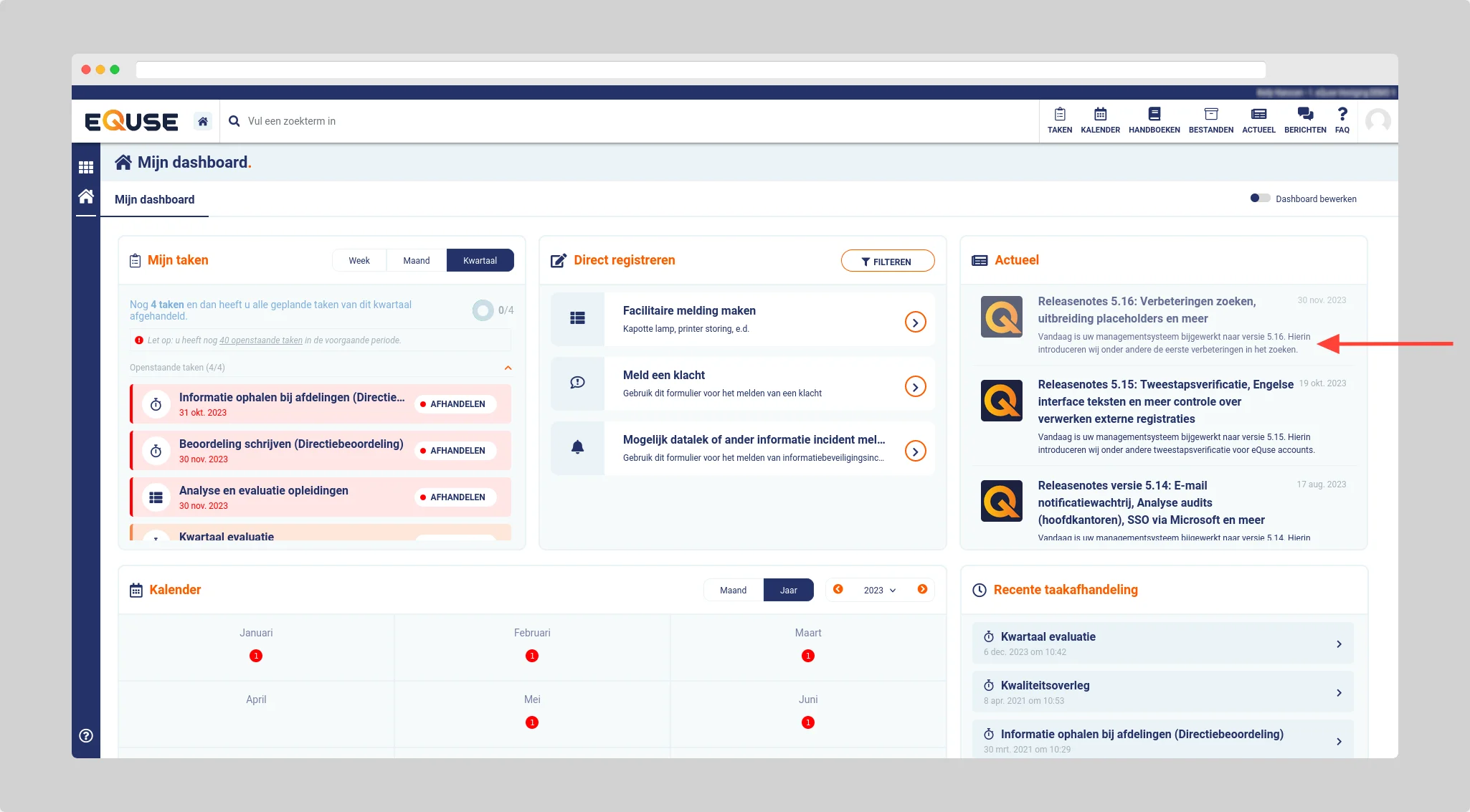Toggle the Dashboard bewerken switch
This screenshot has width=1470, height=812.
pyautogui.click(x=1260, y=199)
